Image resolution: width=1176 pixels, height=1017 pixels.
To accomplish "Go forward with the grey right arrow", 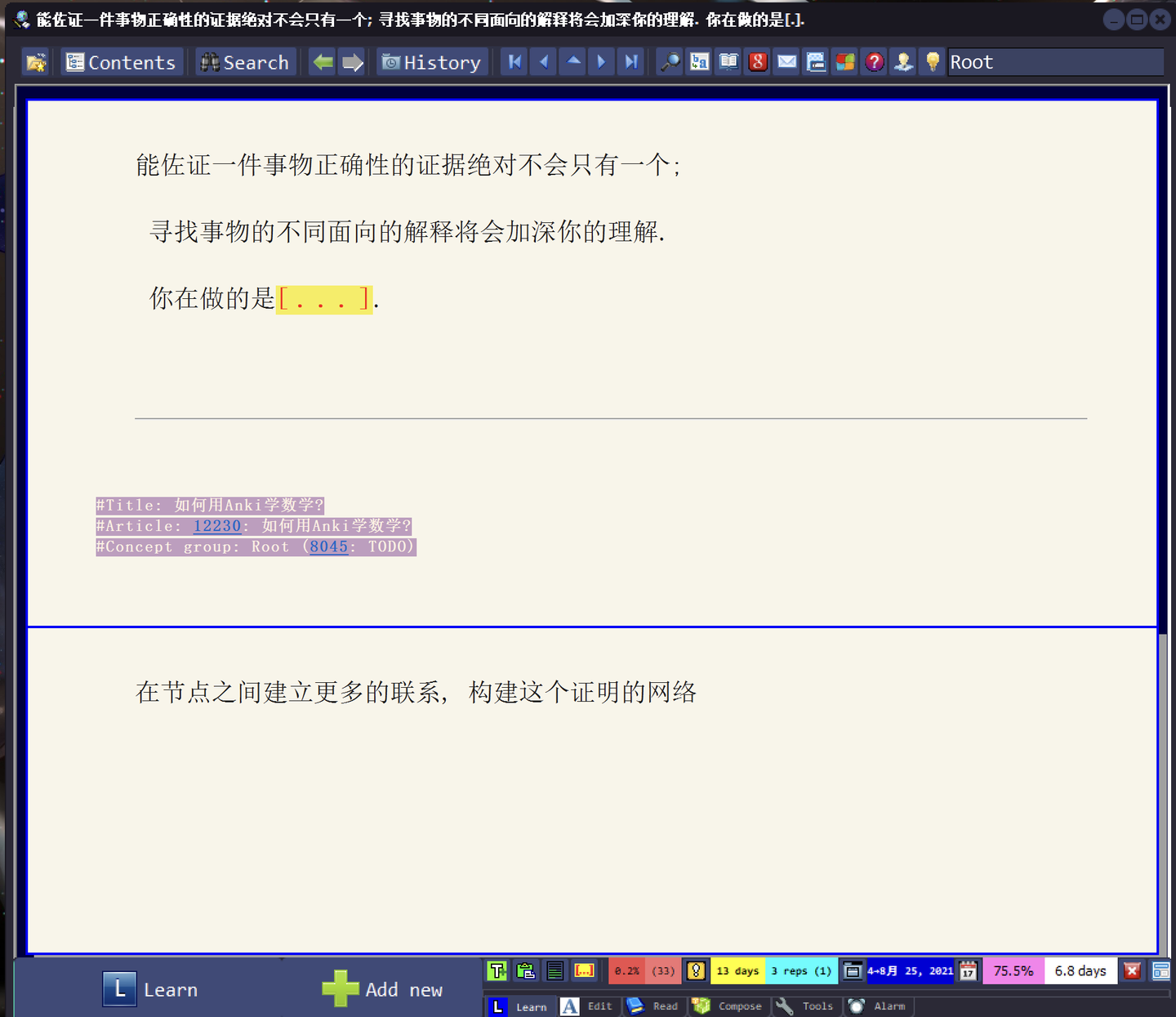I will tap(353, 62).
